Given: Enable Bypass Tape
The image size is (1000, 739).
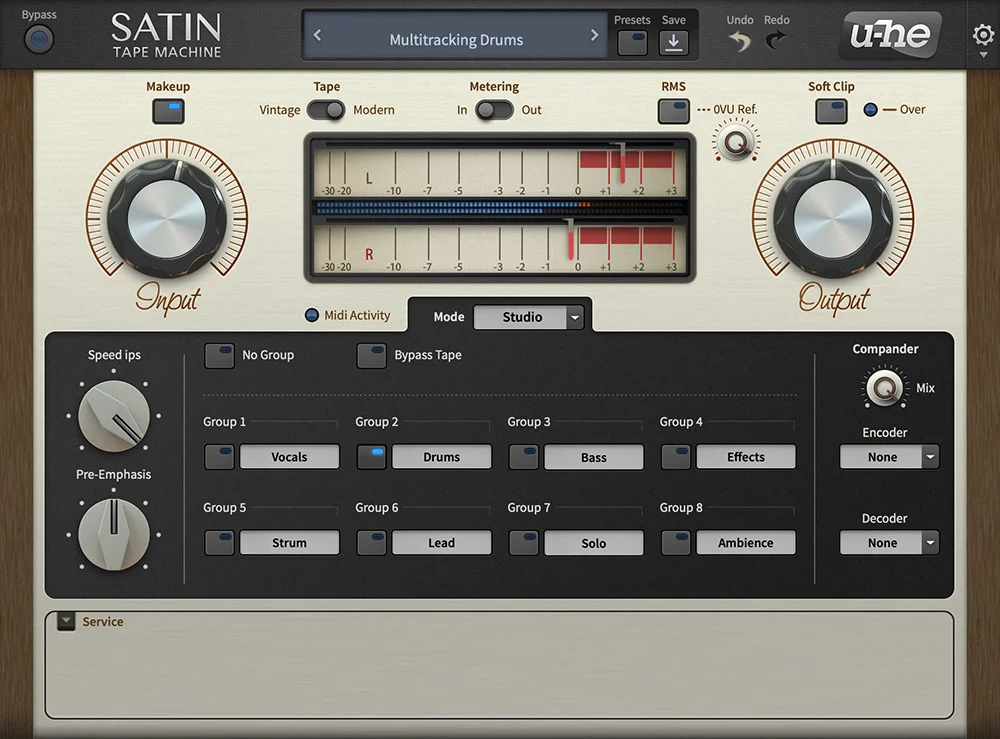Looking at the screenshot, I should [x=371, y=355].
